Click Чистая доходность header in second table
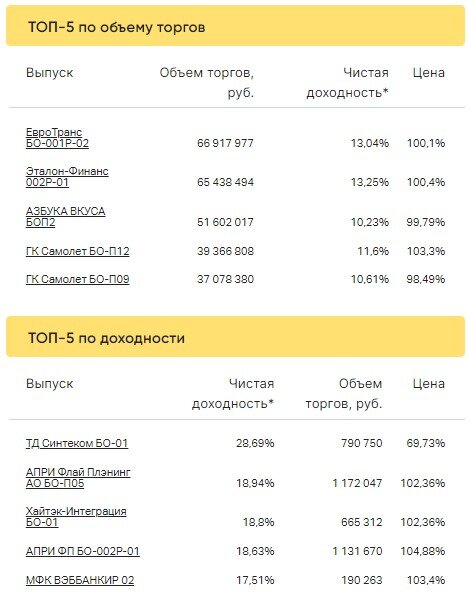Viewport: 468px width, 597px height. pos(233,393)
